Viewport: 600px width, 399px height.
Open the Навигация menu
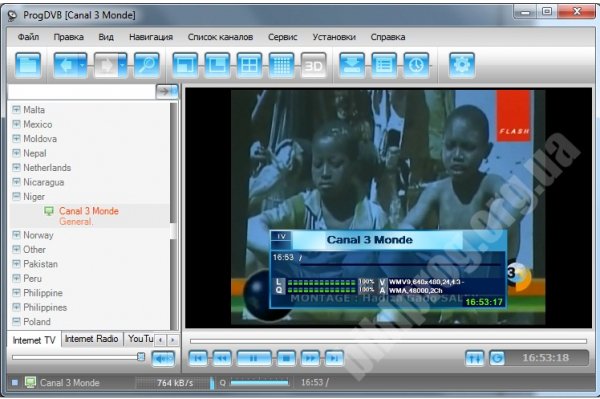coord(151,37)
